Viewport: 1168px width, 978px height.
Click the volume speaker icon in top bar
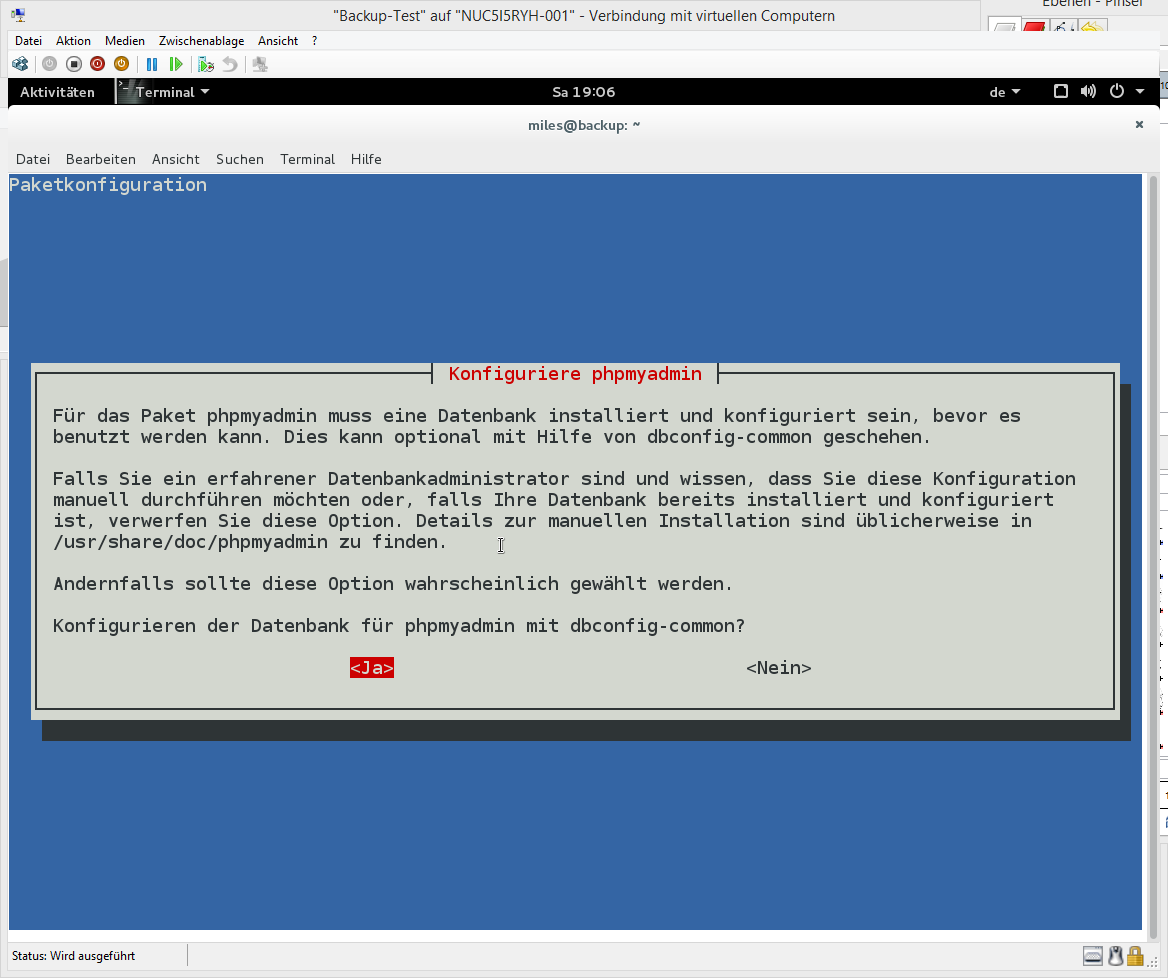point(1088,92)
